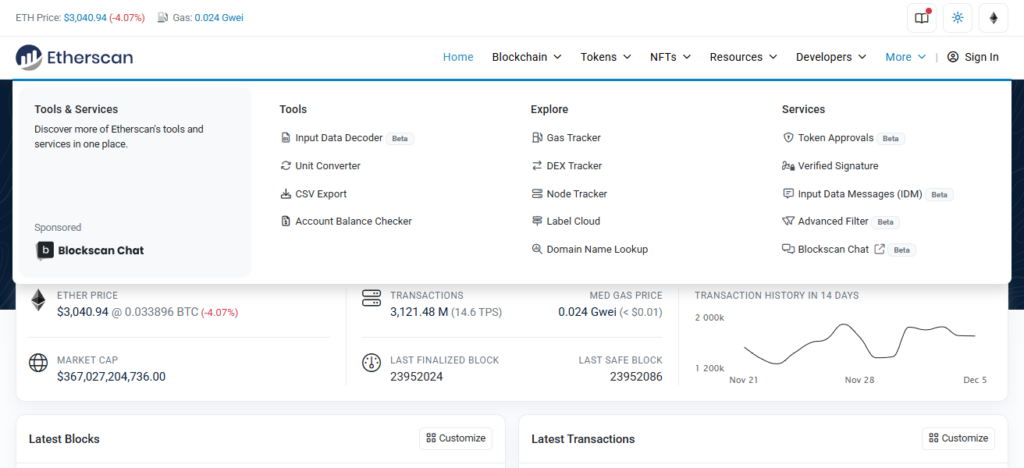Click the Input Data Decoder icon
Viewport: 1024px width, 468px height.
tap(285, 138)
